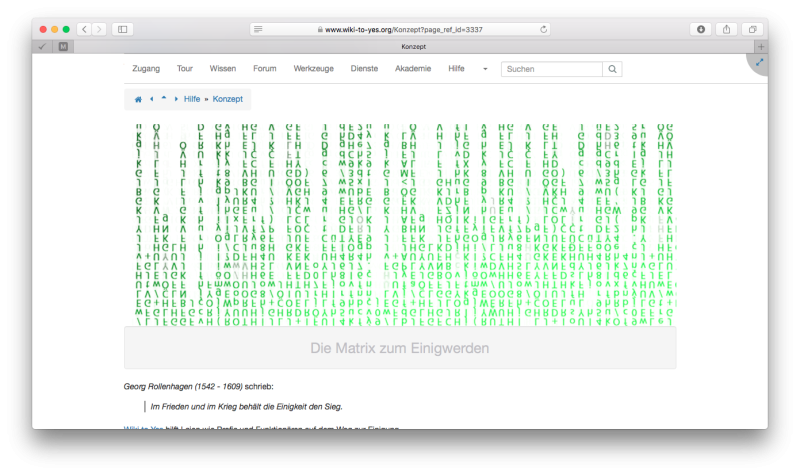Expand the Hilfe dropdown caret
800x475 pixels.
pyautogui.click(x=485, y=69)
